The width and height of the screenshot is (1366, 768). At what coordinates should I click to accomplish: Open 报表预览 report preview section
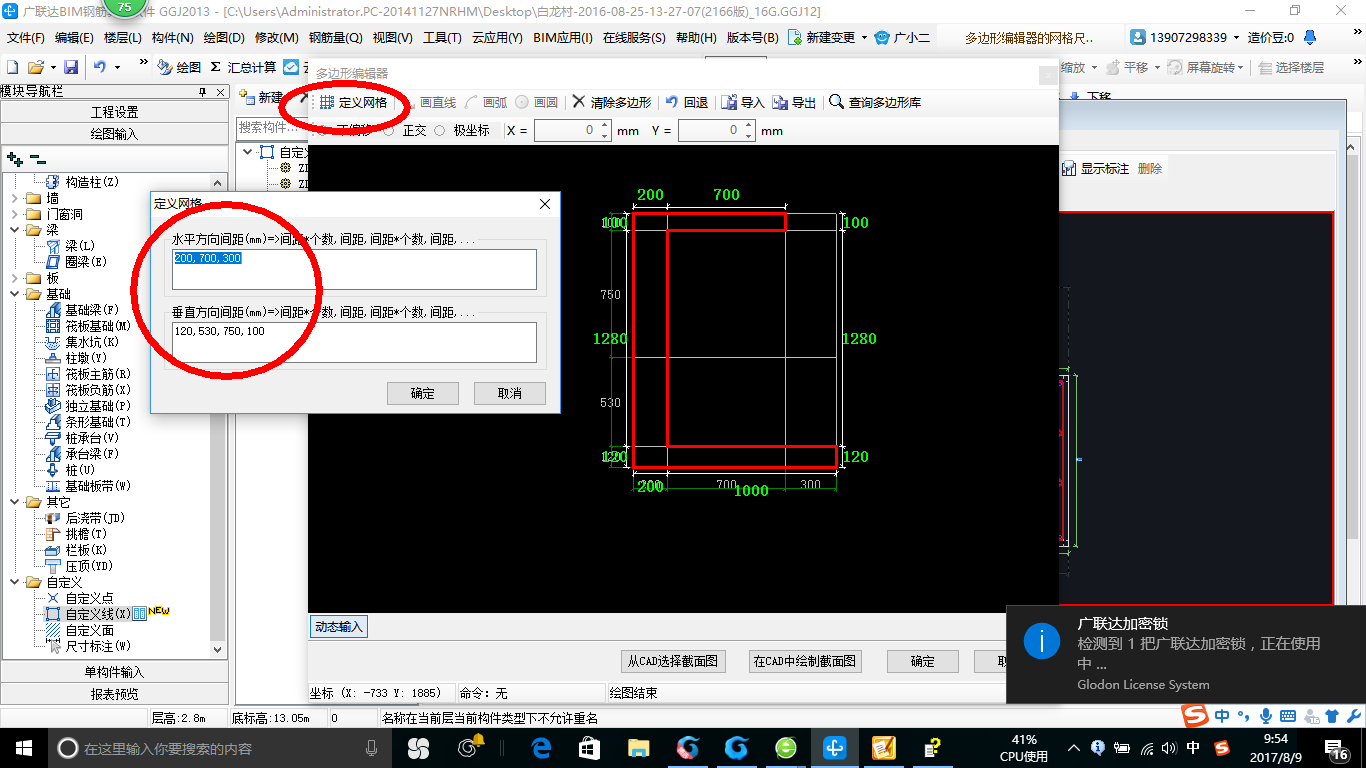point(115,694)
